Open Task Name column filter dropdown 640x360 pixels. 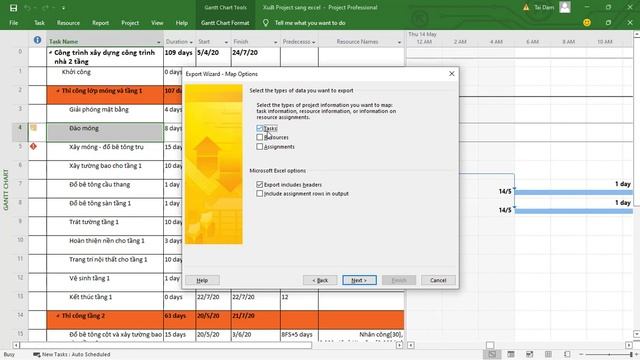pos(158,42)
